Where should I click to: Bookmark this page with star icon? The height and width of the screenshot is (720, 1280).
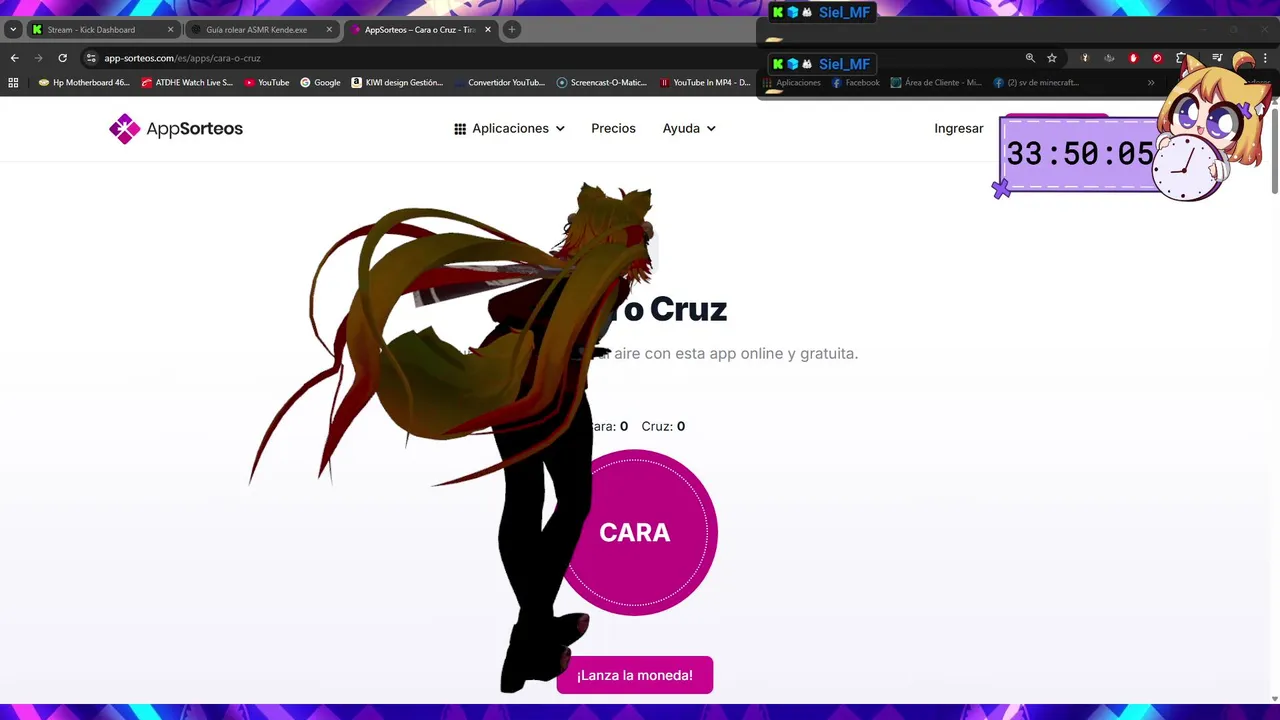click(1052, 58)
